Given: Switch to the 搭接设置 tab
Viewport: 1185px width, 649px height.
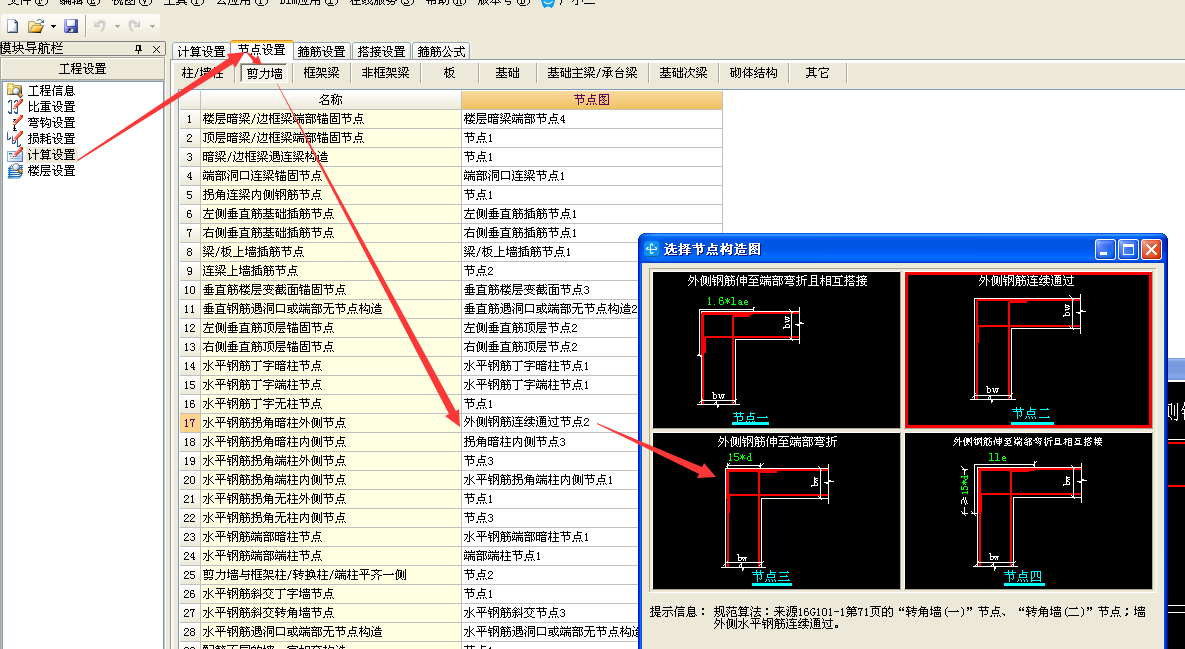Looking at the screenshot, I should 381,51.
